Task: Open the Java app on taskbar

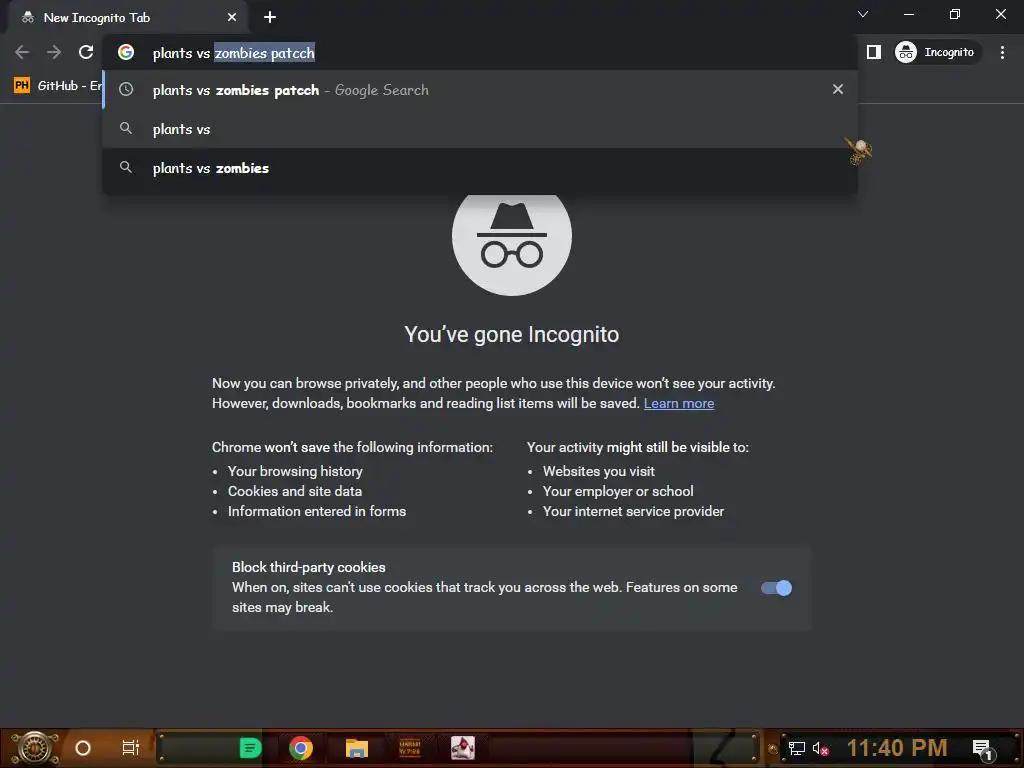Action: point(462,748)
